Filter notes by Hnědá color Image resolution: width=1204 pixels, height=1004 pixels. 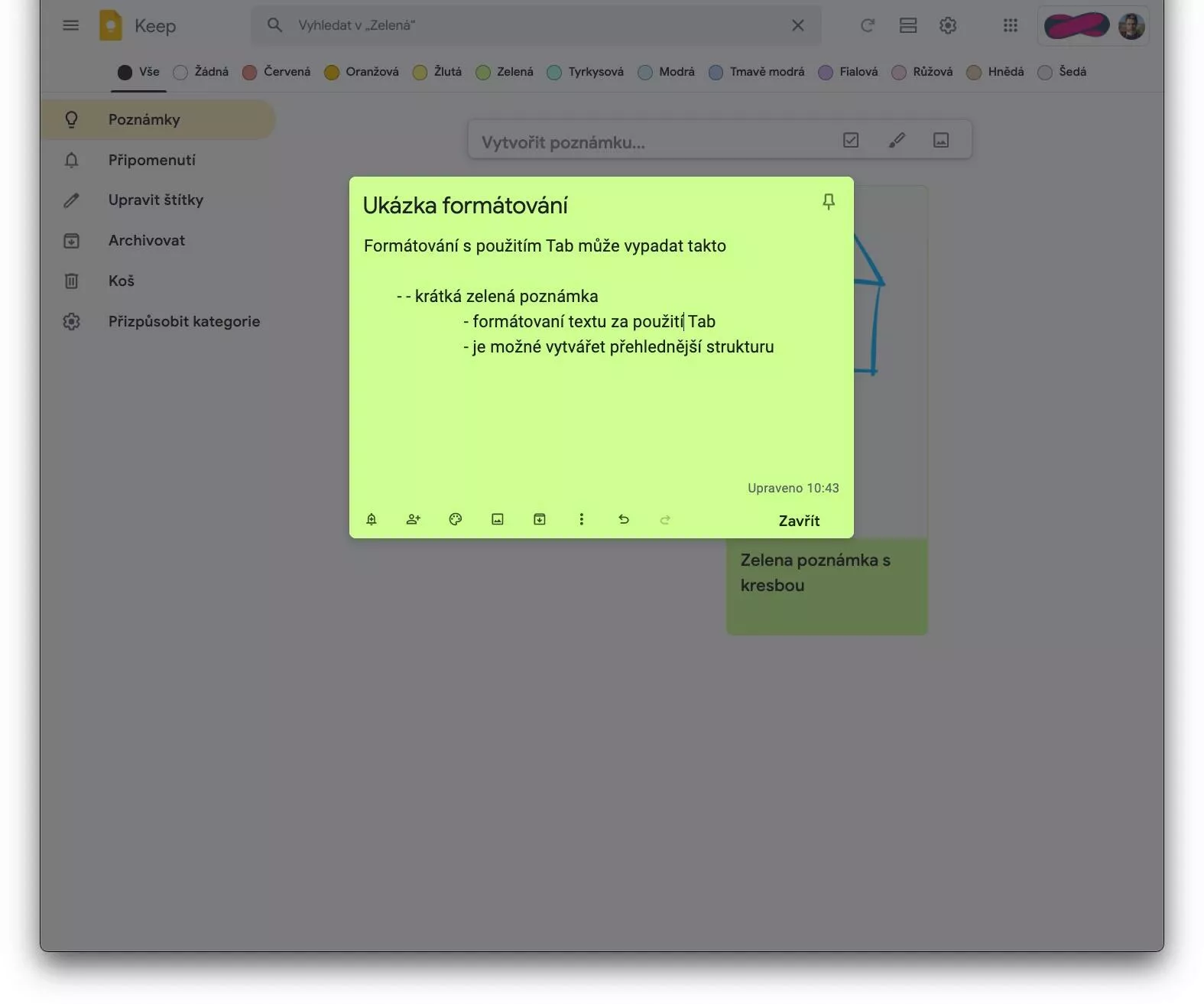pyautogui.click(x=995, y=72)
